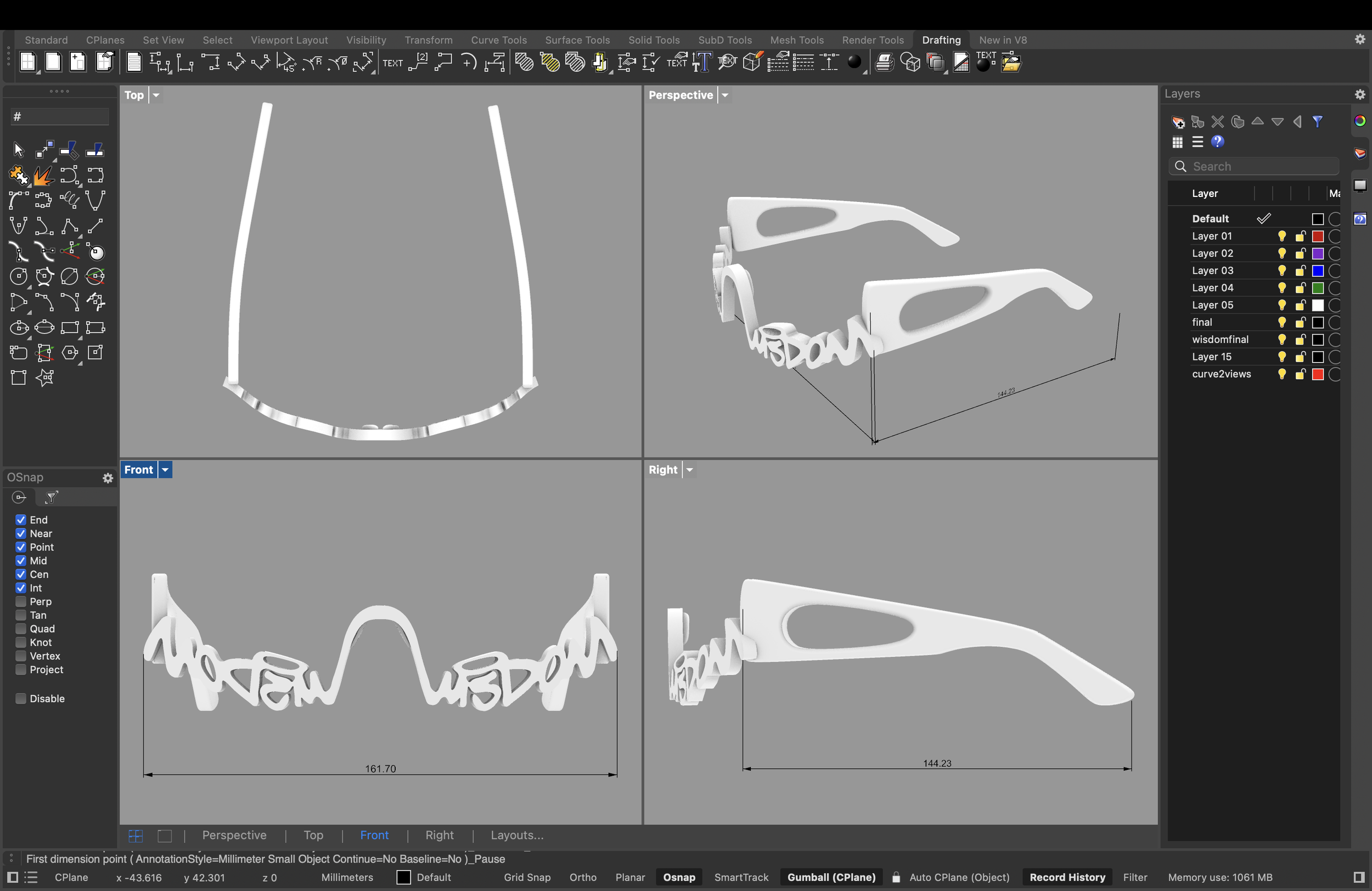Switch to the Solid Tools toolbar tab
The width and height of the screenshot is (1372, 891).
(x=654, y=40)
